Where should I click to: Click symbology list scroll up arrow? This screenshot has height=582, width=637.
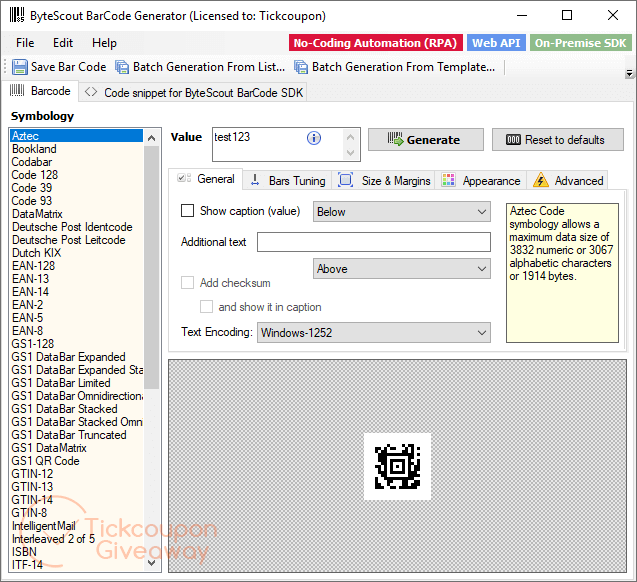point(152,138)
